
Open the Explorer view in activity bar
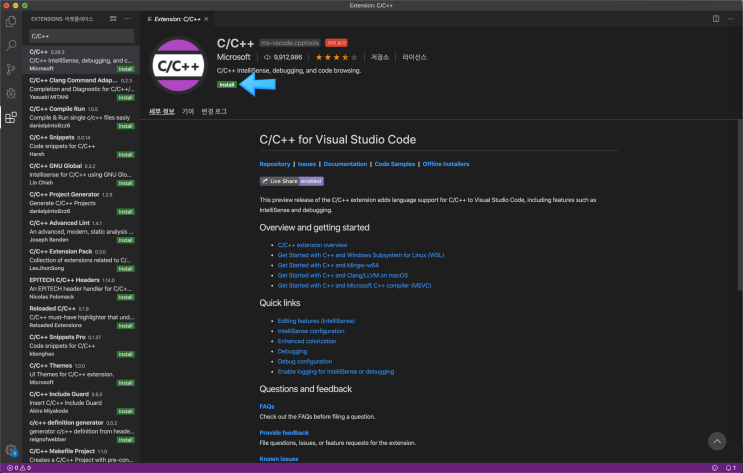[11, 22]
